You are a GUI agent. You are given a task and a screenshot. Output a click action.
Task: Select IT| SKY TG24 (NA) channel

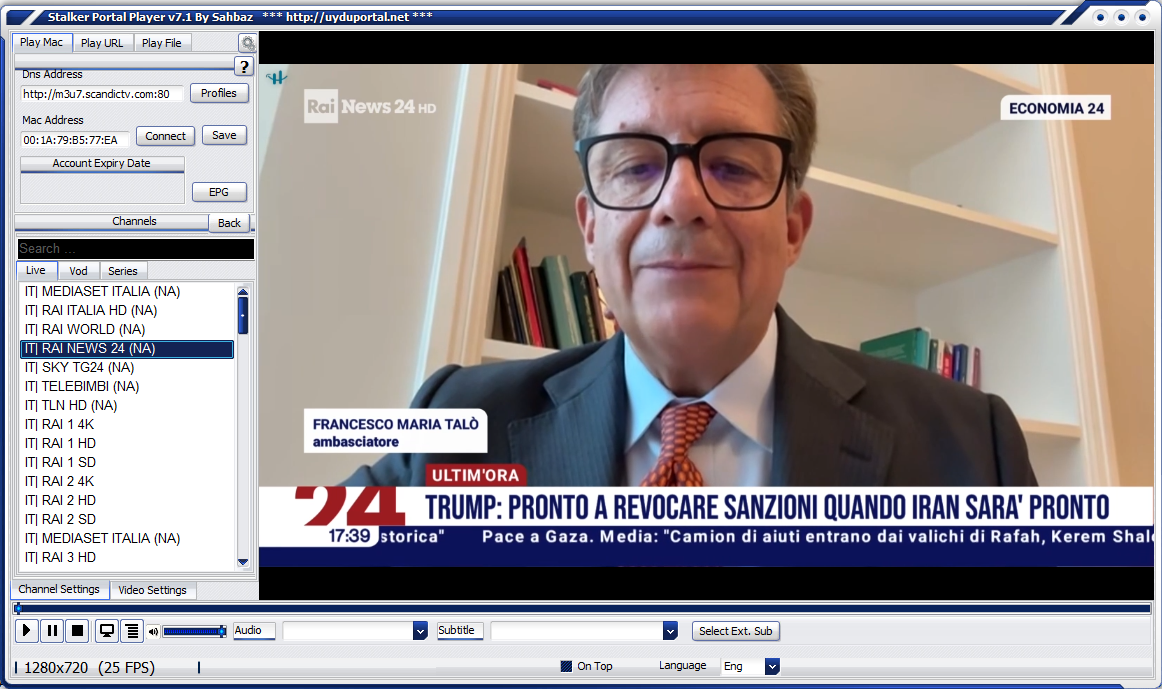(80, 367)
